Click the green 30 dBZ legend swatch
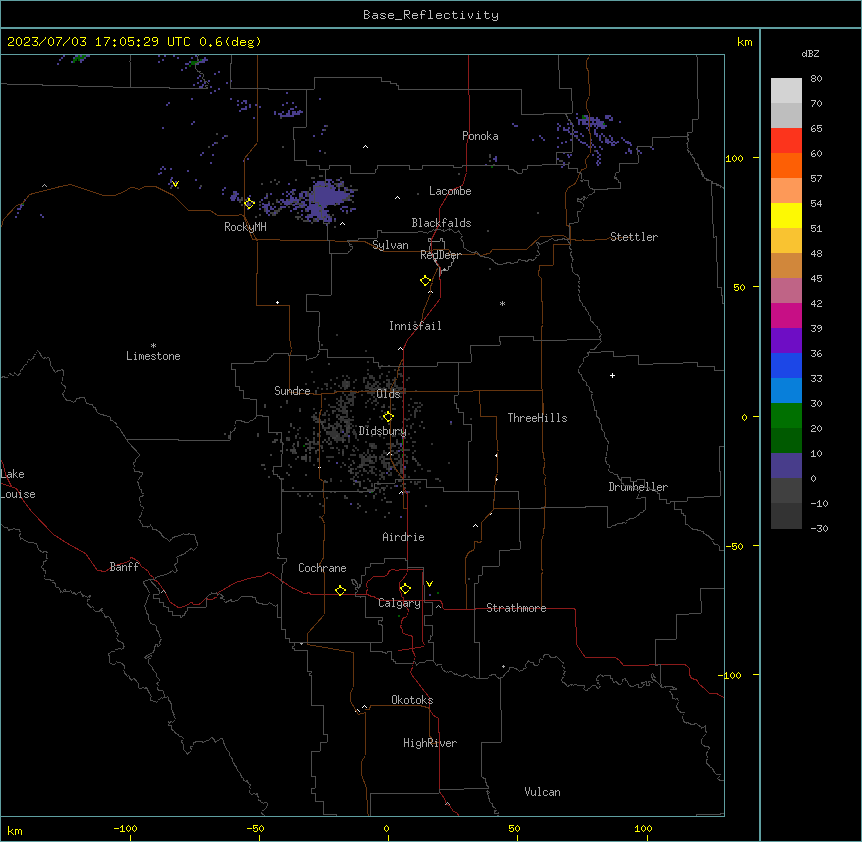The height and width of the screenshot is (842, 862). [x=786, y=416]
